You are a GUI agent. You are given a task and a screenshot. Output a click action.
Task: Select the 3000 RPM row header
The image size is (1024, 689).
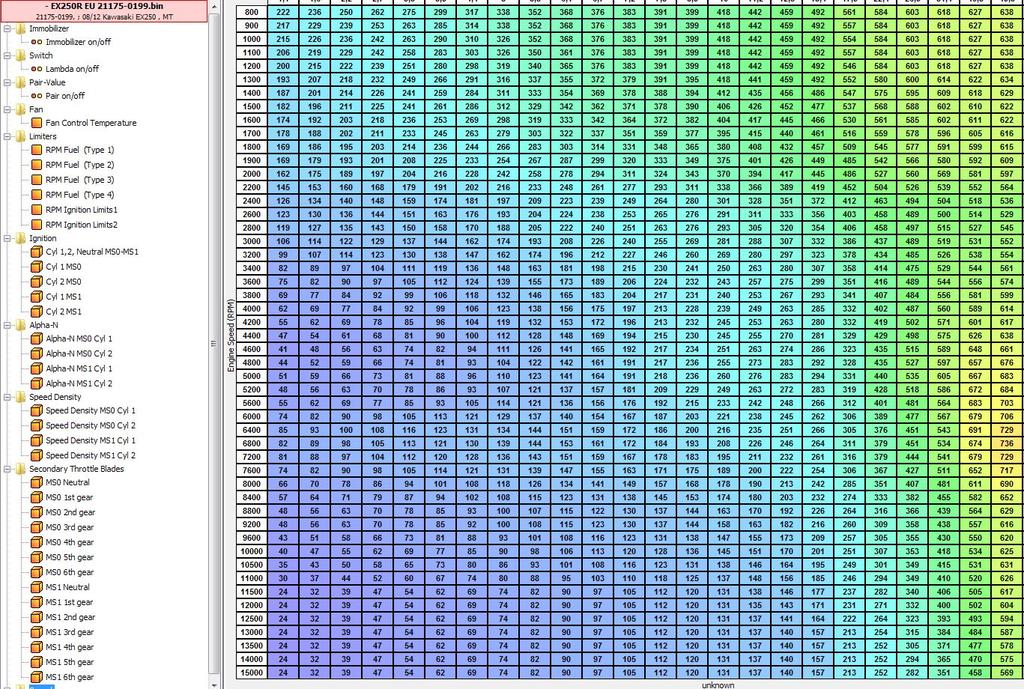click(x=252, y=241)
